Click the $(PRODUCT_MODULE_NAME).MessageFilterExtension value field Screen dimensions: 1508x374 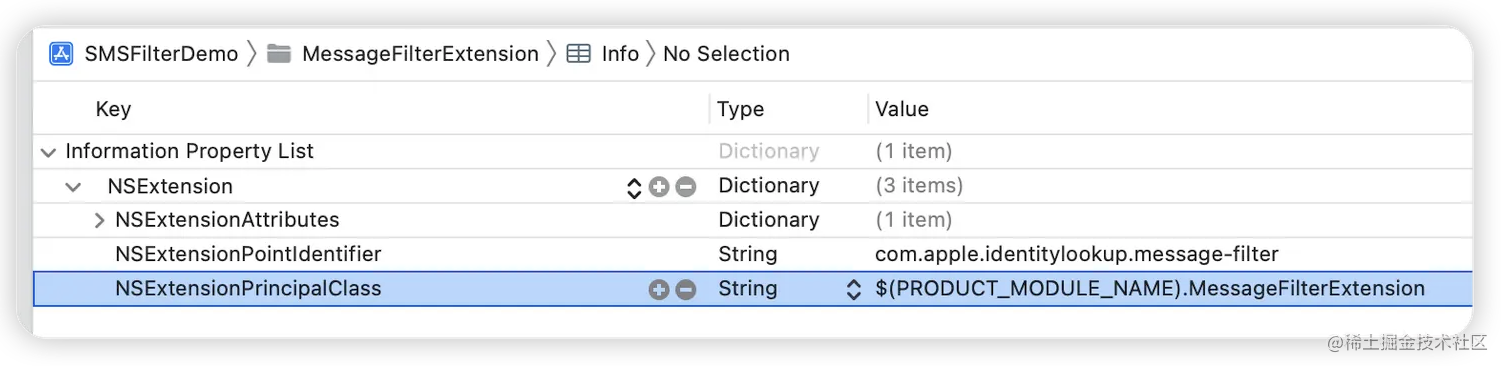pos(1150,289)
